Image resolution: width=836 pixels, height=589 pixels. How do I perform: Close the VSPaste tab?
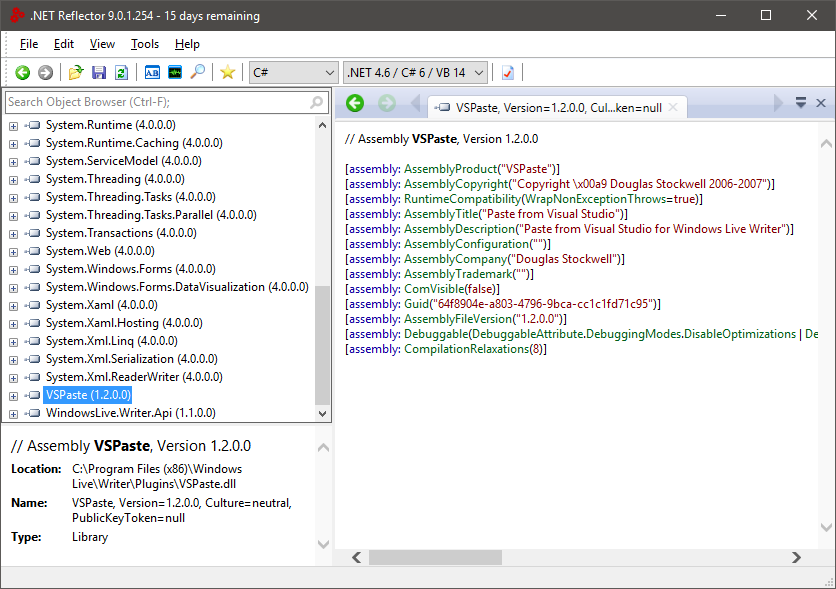click(x=673, y=107)
